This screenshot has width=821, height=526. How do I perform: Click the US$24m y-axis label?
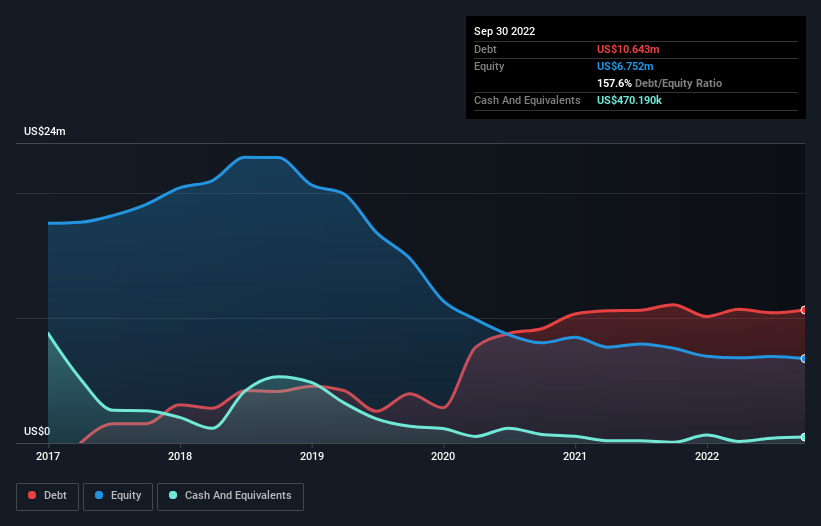click(45, 131)
